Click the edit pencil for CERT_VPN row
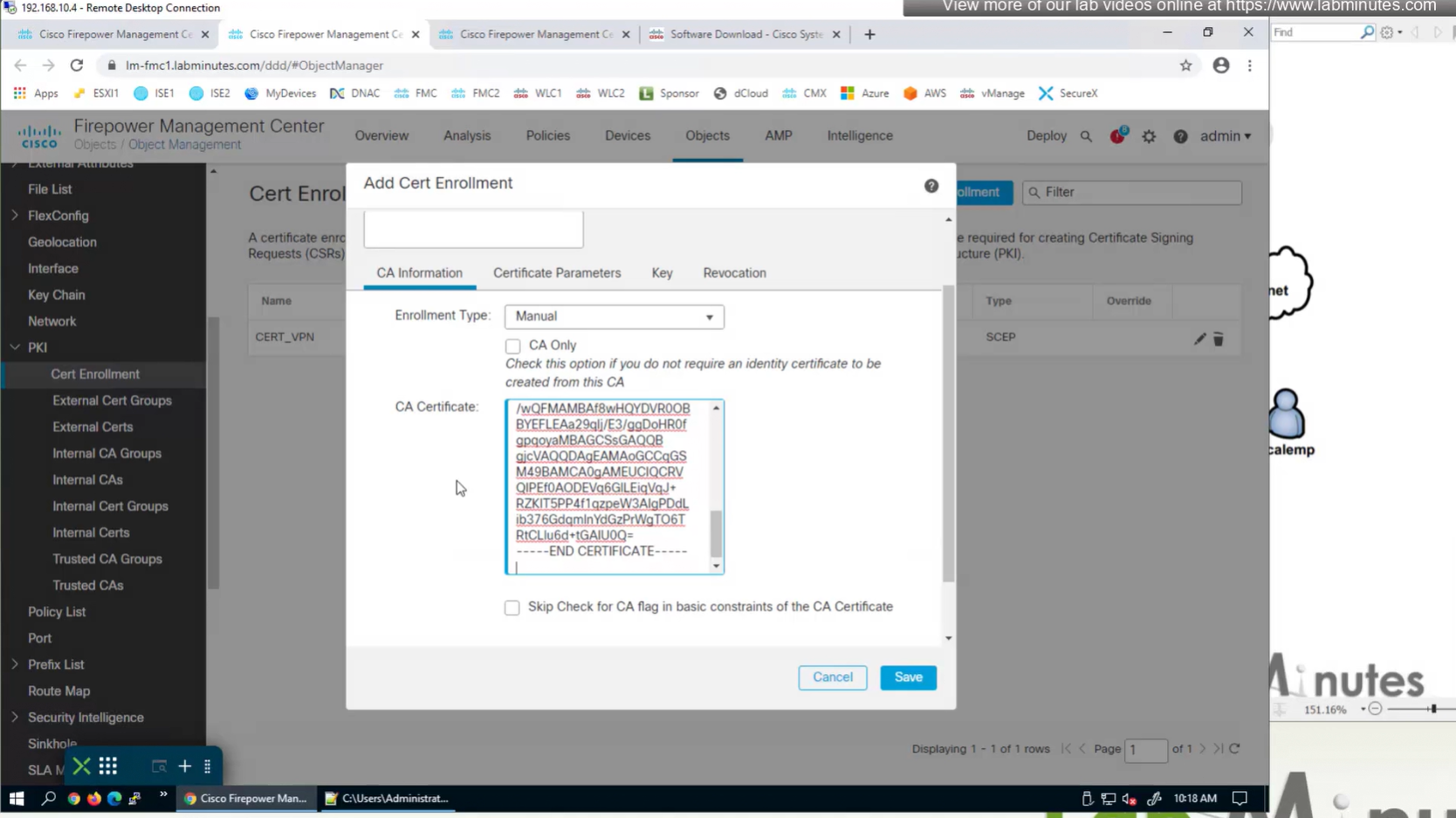 [1199, 339]
